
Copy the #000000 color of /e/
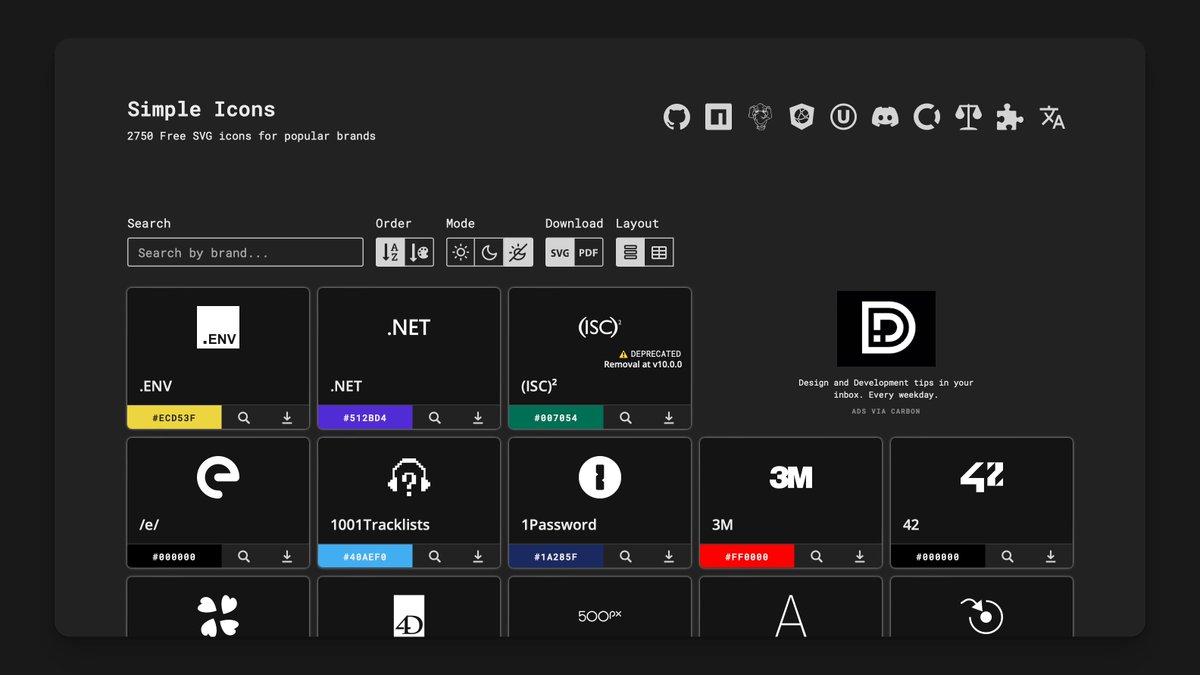click(175, 557)
